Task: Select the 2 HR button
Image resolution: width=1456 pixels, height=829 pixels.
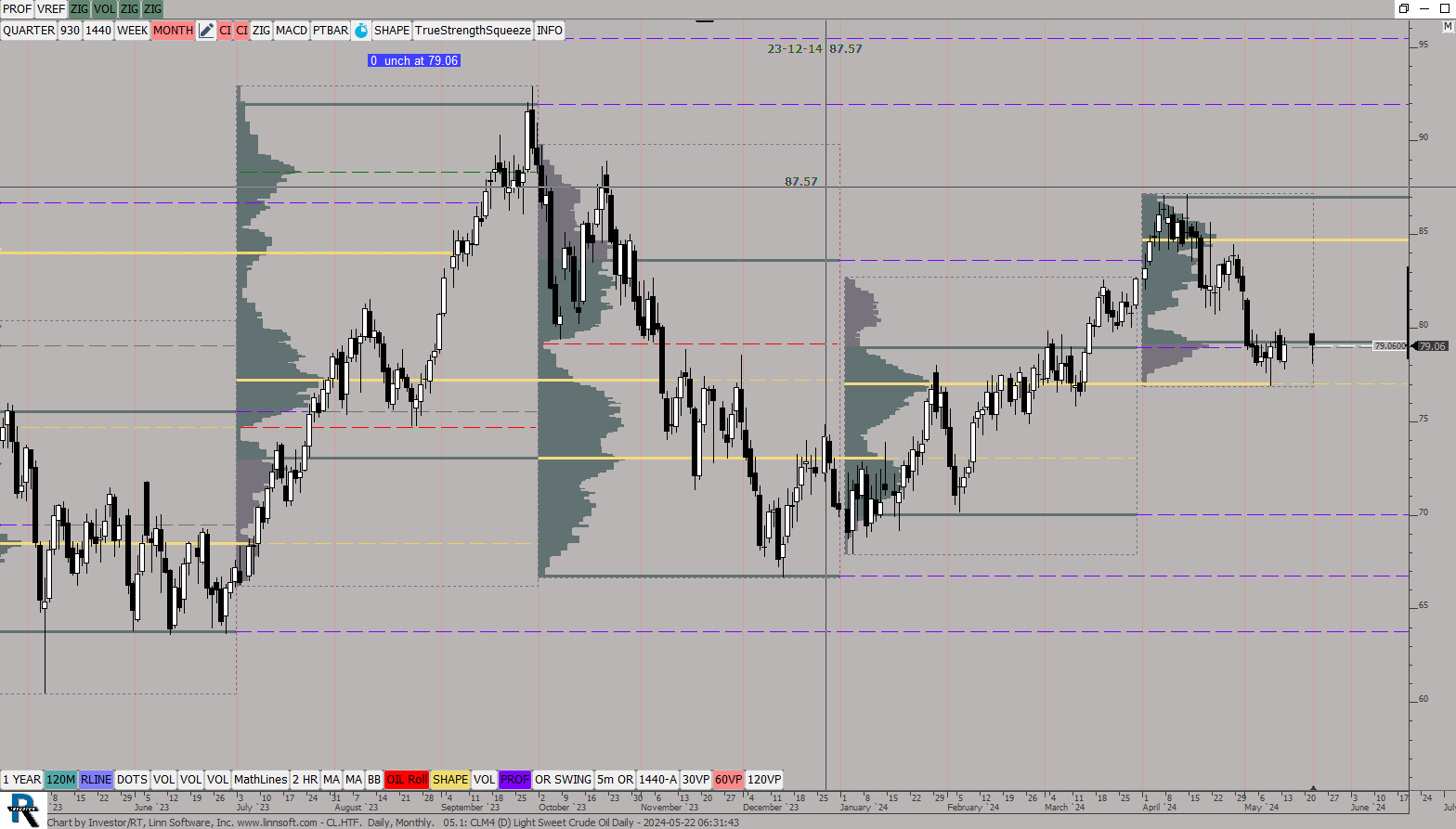Action: 305,780
